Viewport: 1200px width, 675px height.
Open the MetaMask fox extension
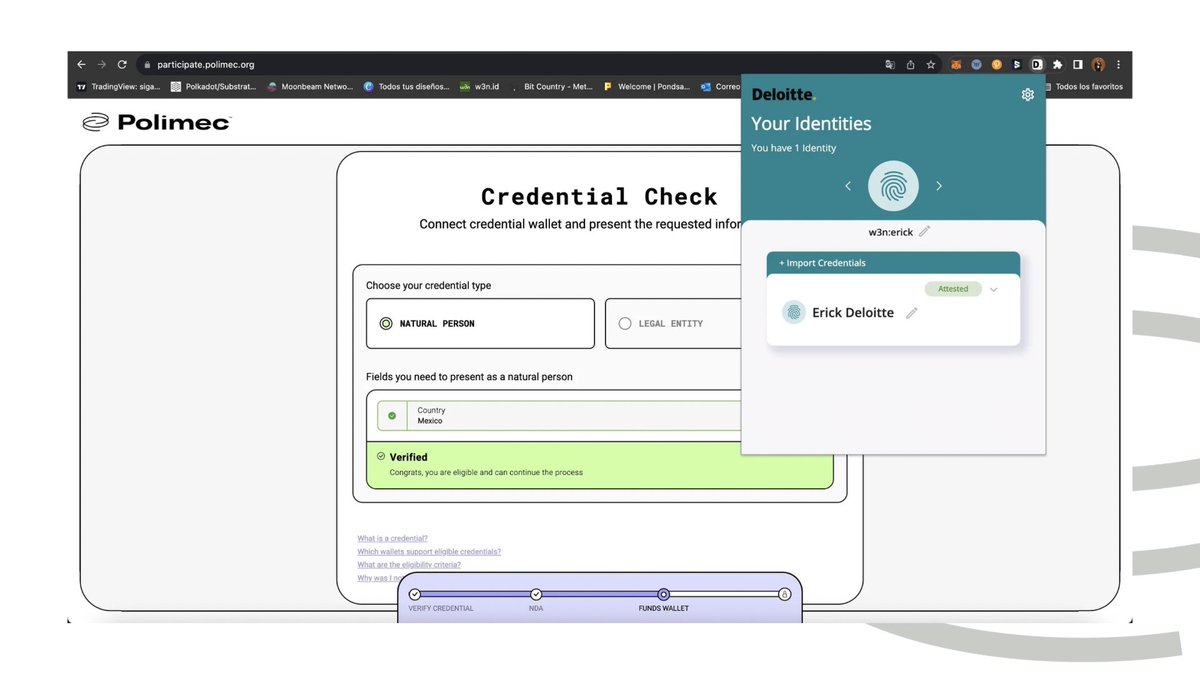coord(956,64)
